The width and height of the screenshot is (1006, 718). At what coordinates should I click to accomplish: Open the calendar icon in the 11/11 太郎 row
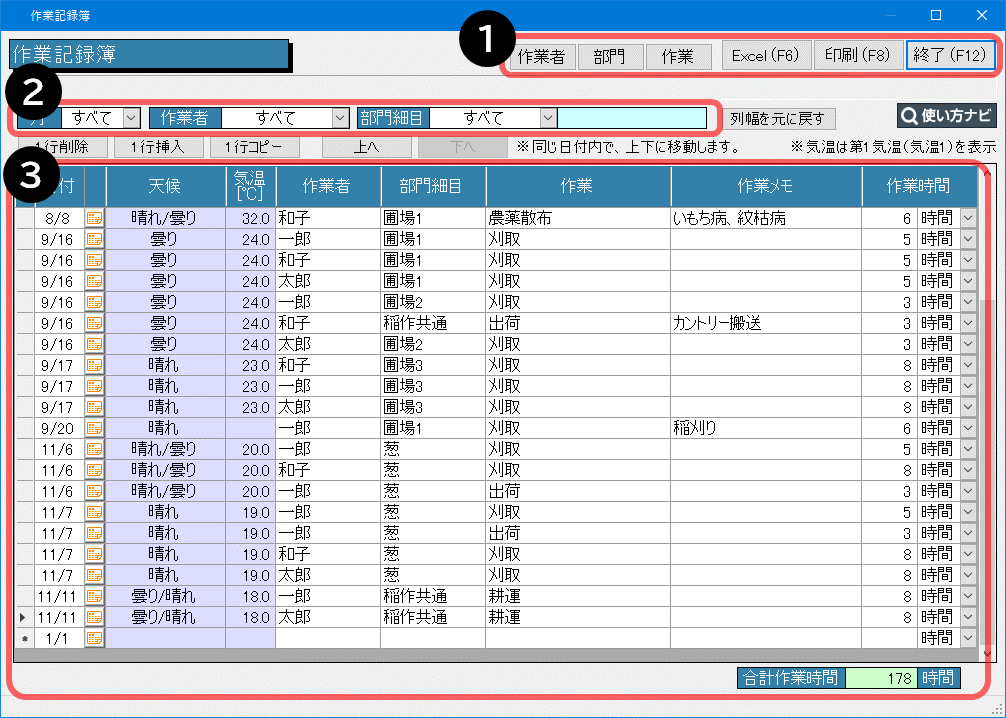(x=95, y=617)
